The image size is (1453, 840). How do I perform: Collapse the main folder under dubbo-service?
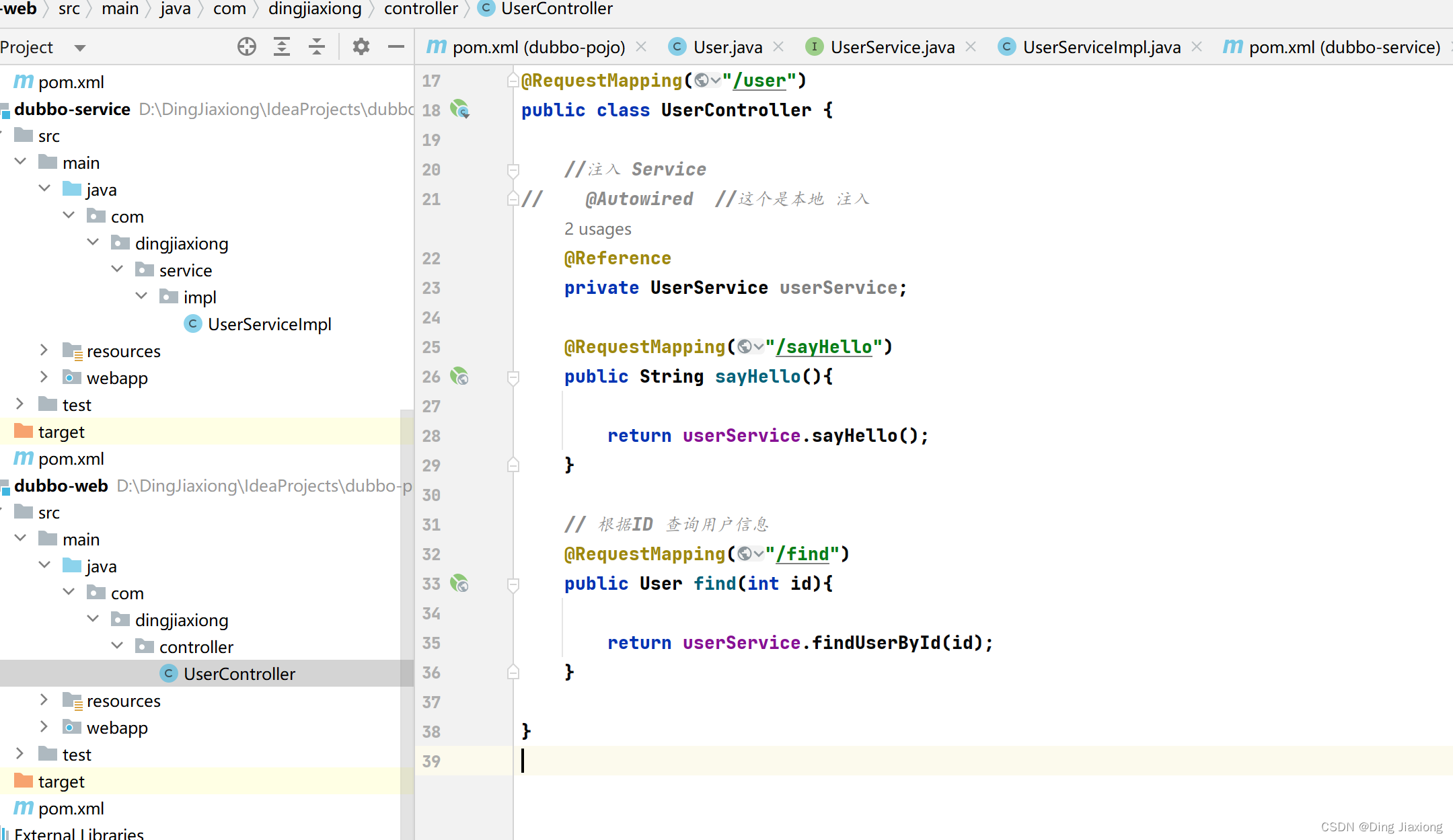(x=20, y=162)
